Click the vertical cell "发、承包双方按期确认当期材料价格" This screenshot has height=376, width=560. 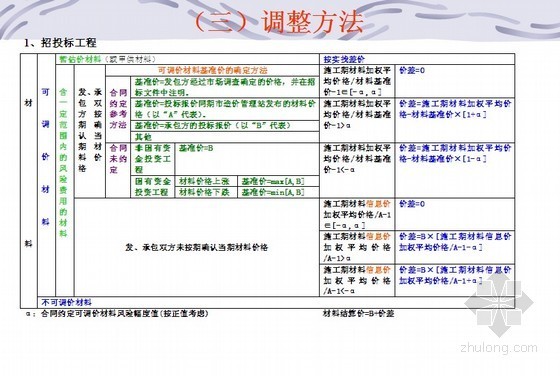90,130
